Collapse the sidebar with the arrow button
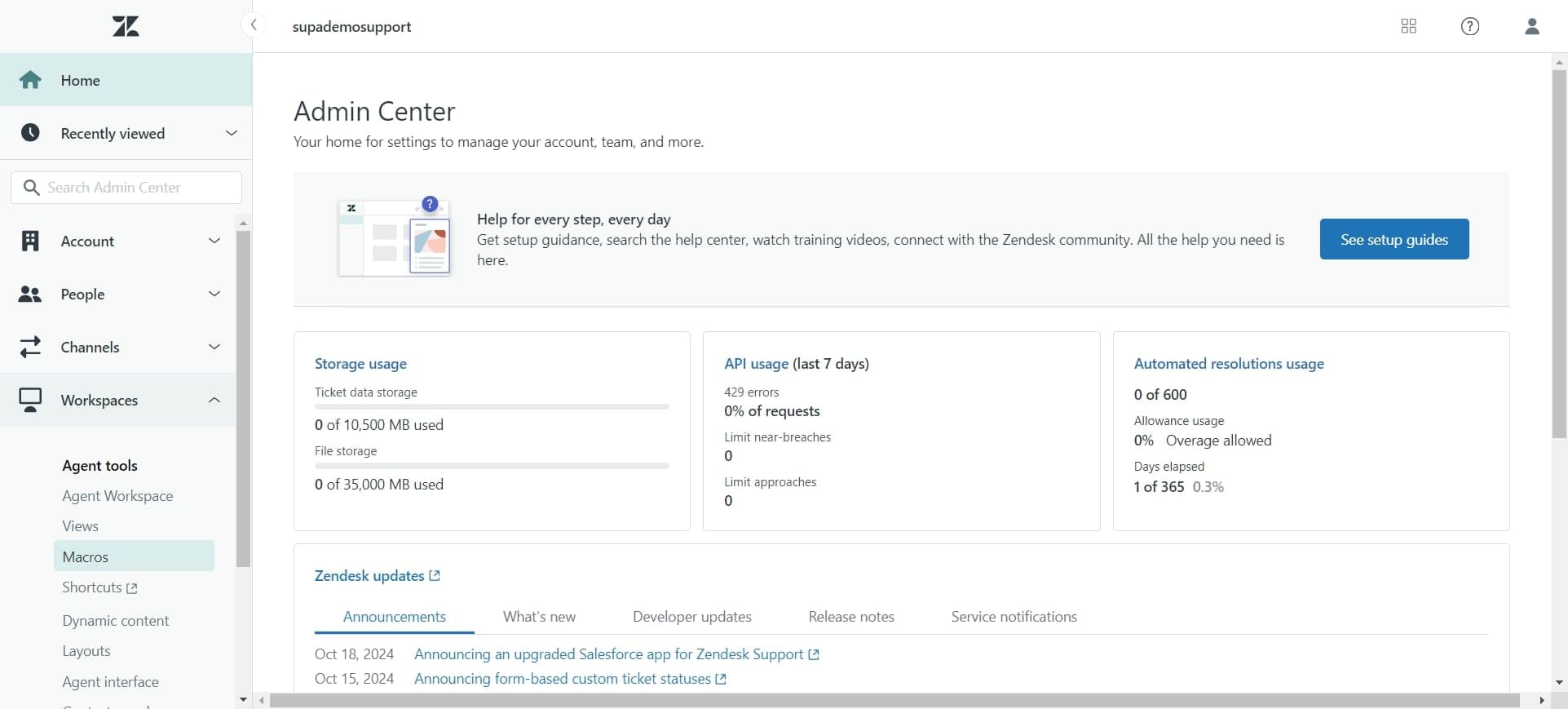1568x709 pixels. pyautogui.click(x=254, y=25)
